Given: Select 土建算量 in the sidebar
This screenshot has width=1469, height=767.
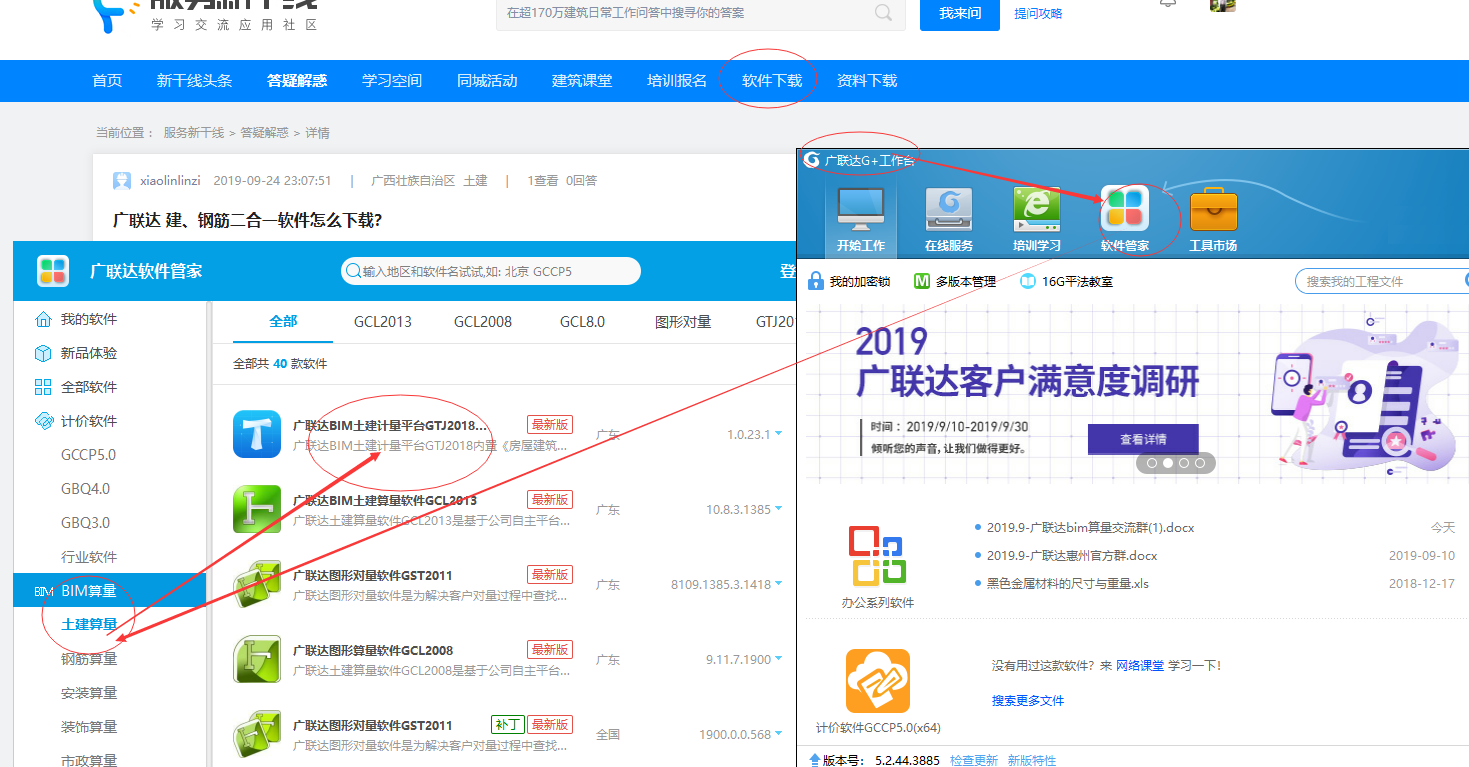Looking at the screenshot, I should tap(89, 625).
